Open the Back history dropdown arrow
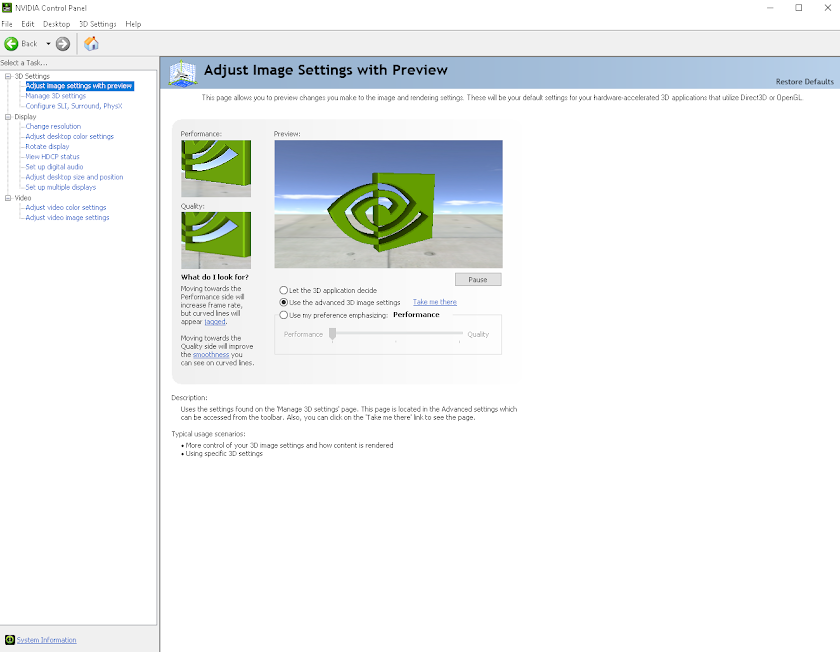840x652 pixels. tap(48, 44)
